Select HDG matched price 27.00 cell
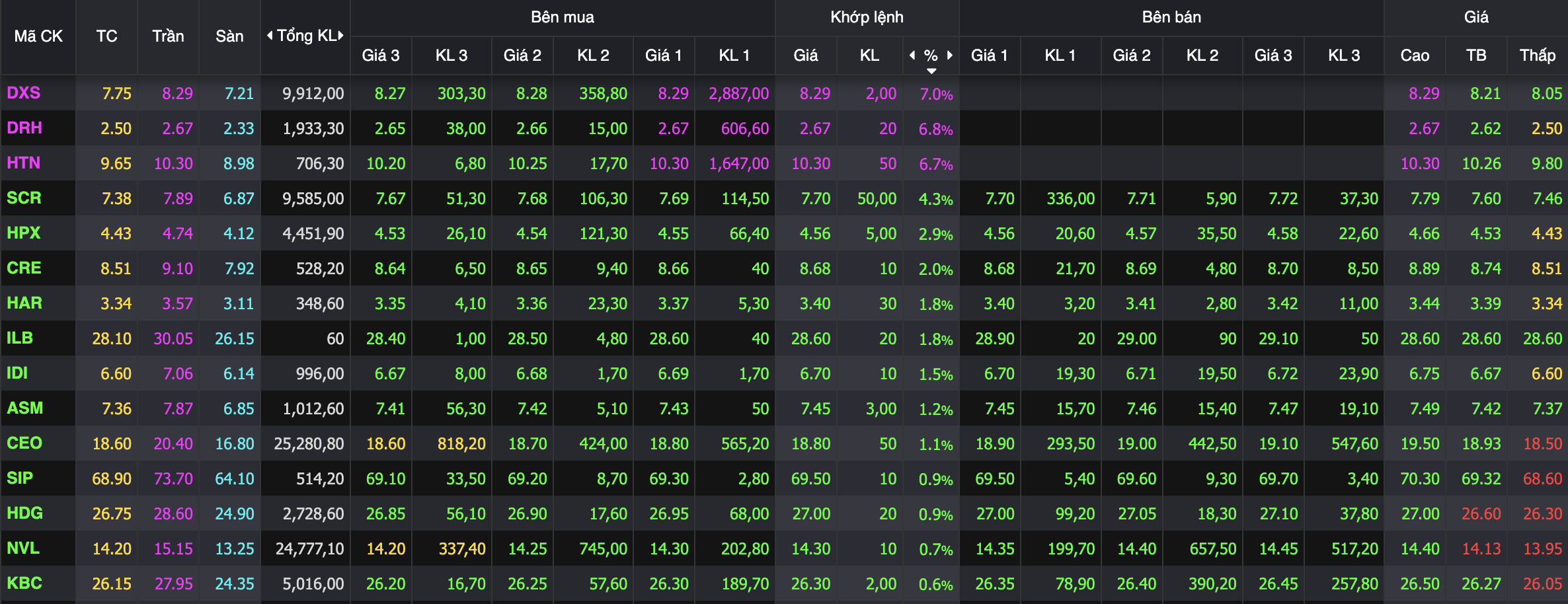This screenshot has width=1568, height=604. pyautogui.click(x=811, y=514)
